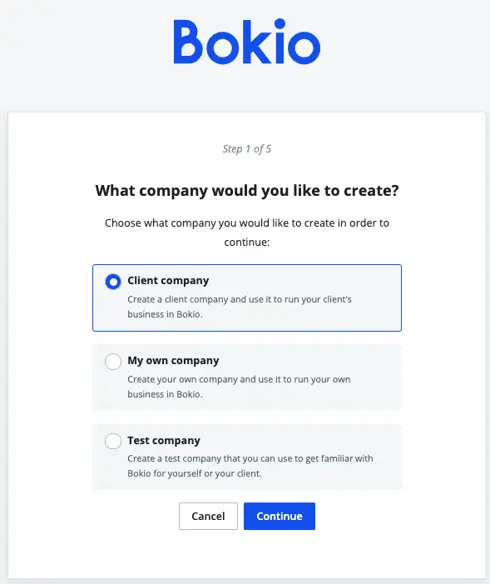Click the 'My own company' title label
The height and width of the screenshot is (584, 490).
click(173, 361)
